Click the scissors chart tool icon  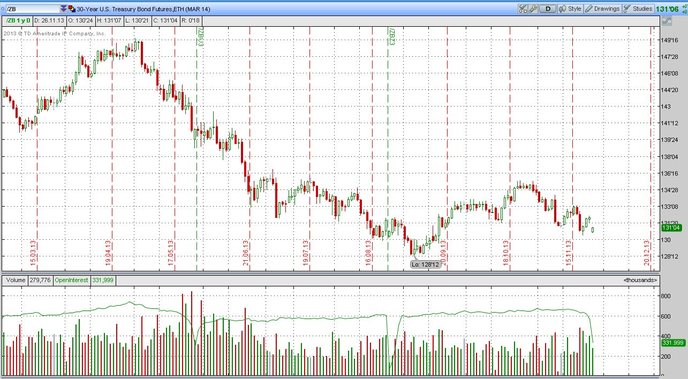523,9
